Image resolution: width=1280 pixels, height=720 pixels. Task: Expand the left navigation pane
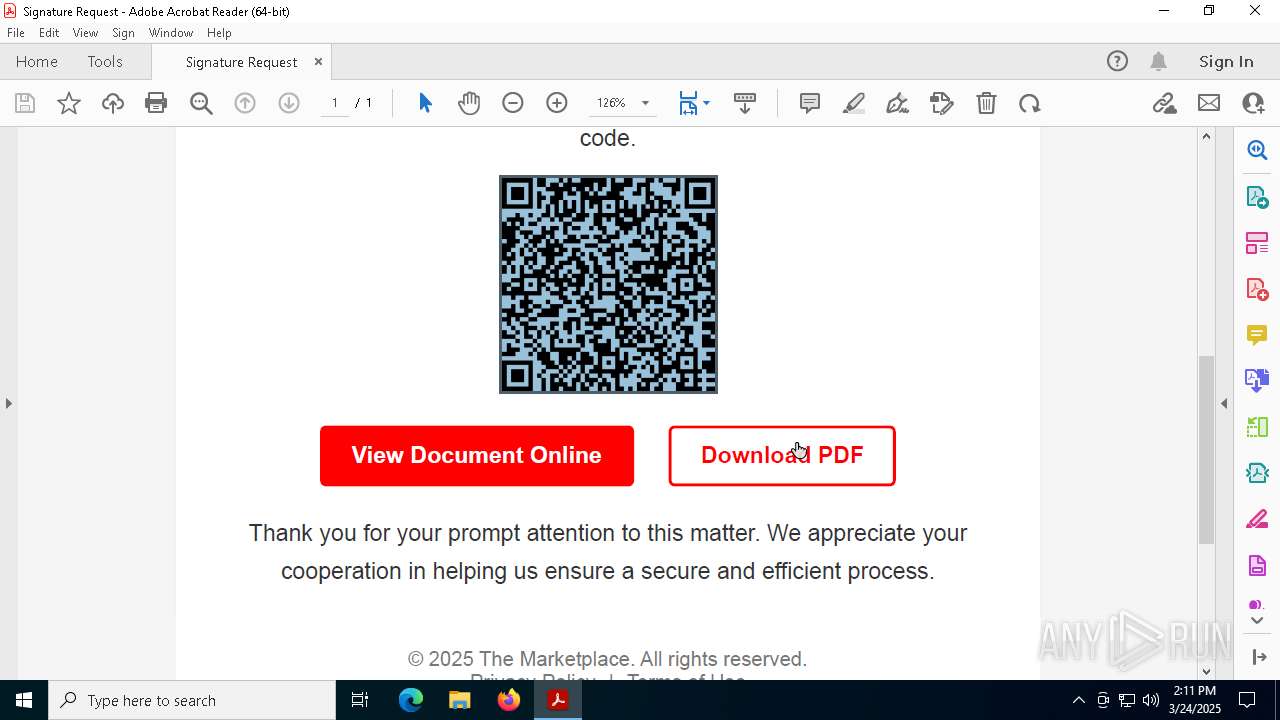click(x=8, y=403)
